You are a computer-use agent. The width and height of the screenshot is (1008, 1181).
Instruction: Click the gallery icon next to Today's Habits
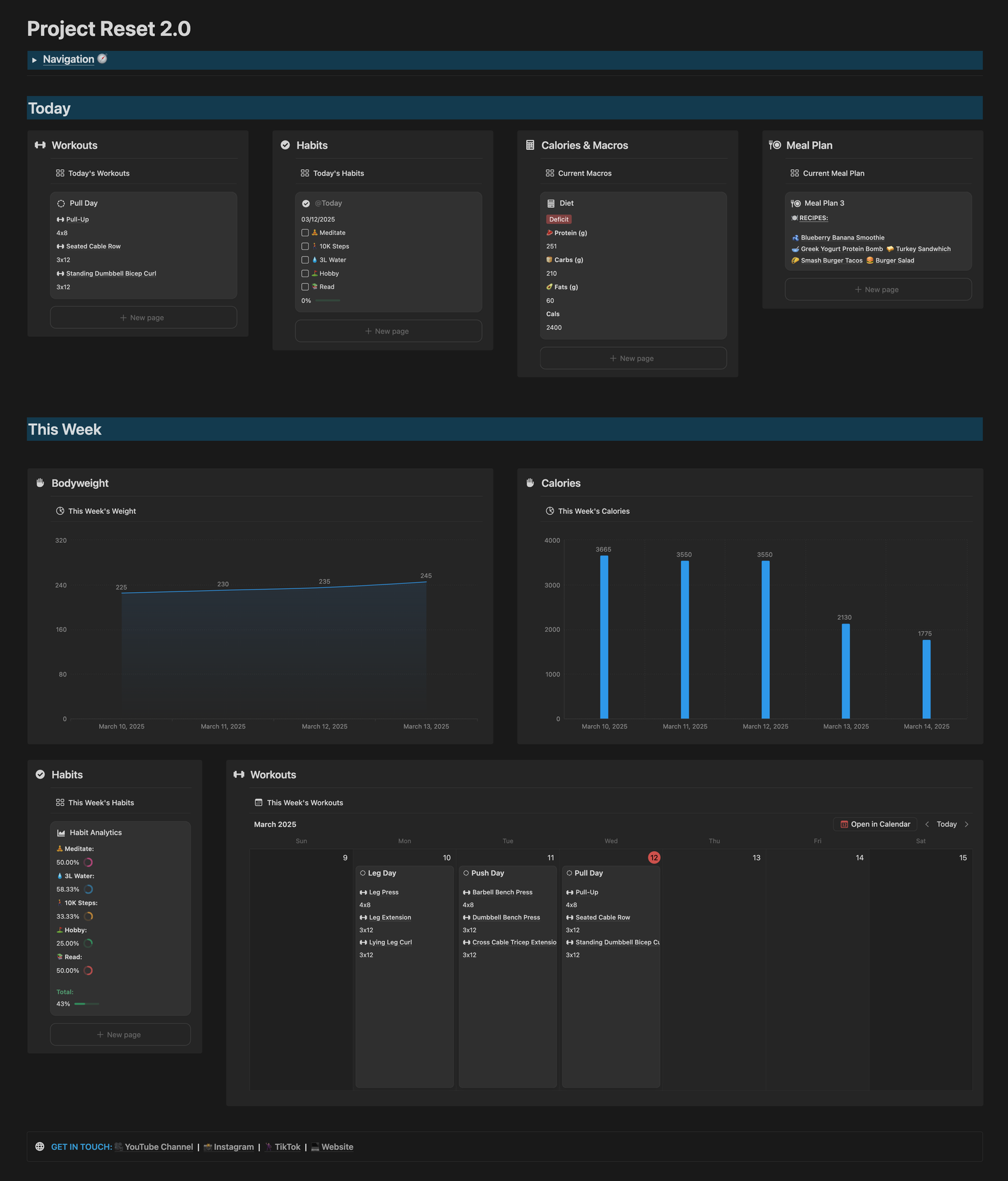point(305,173)
